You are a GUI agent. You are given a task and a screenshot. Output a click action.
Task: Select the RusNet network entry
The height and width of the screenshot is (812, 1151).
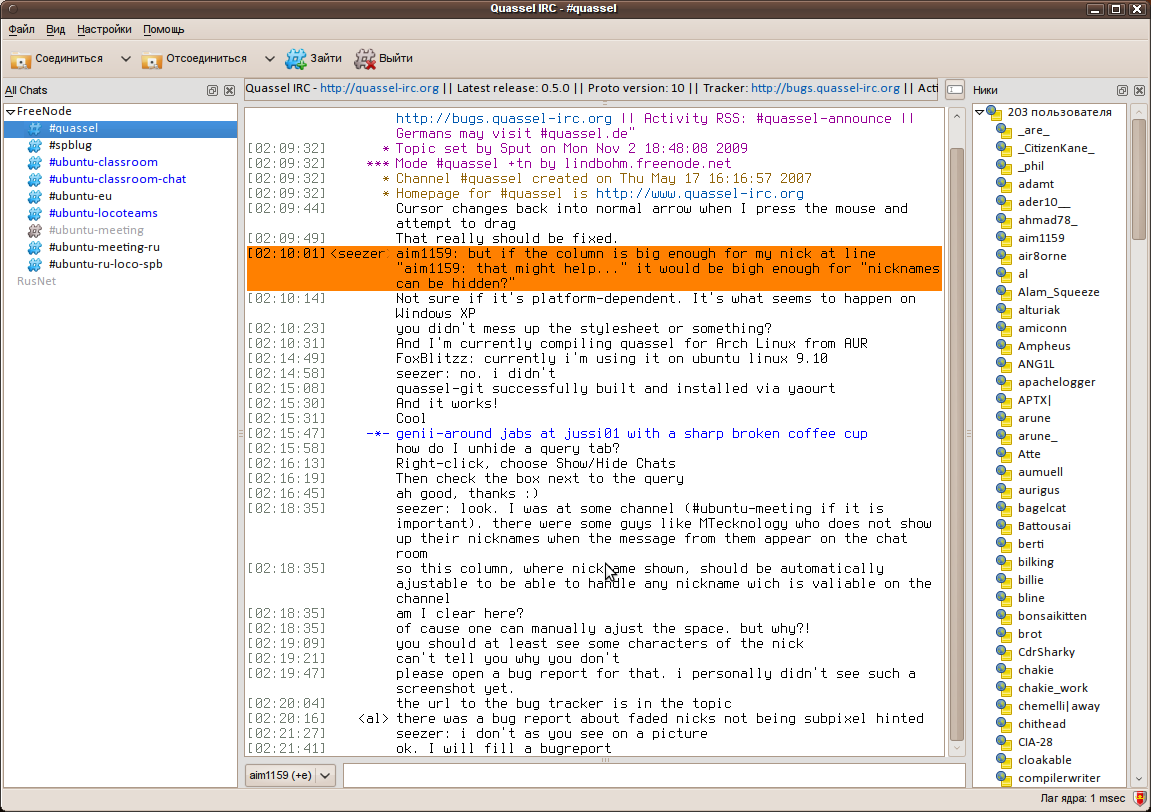[36, 281]
